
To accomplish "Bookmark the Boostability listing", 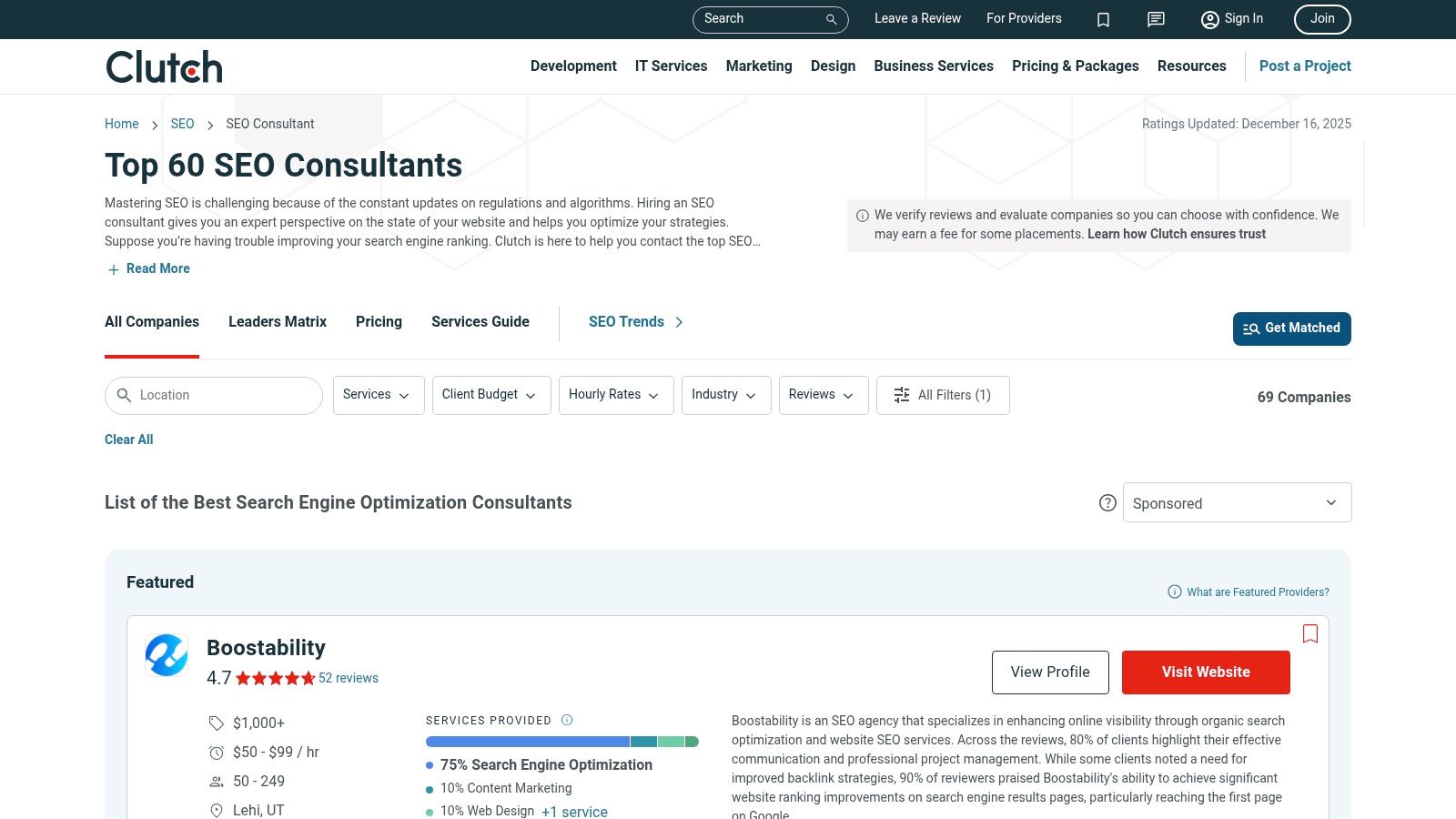I will (1310, 633).
